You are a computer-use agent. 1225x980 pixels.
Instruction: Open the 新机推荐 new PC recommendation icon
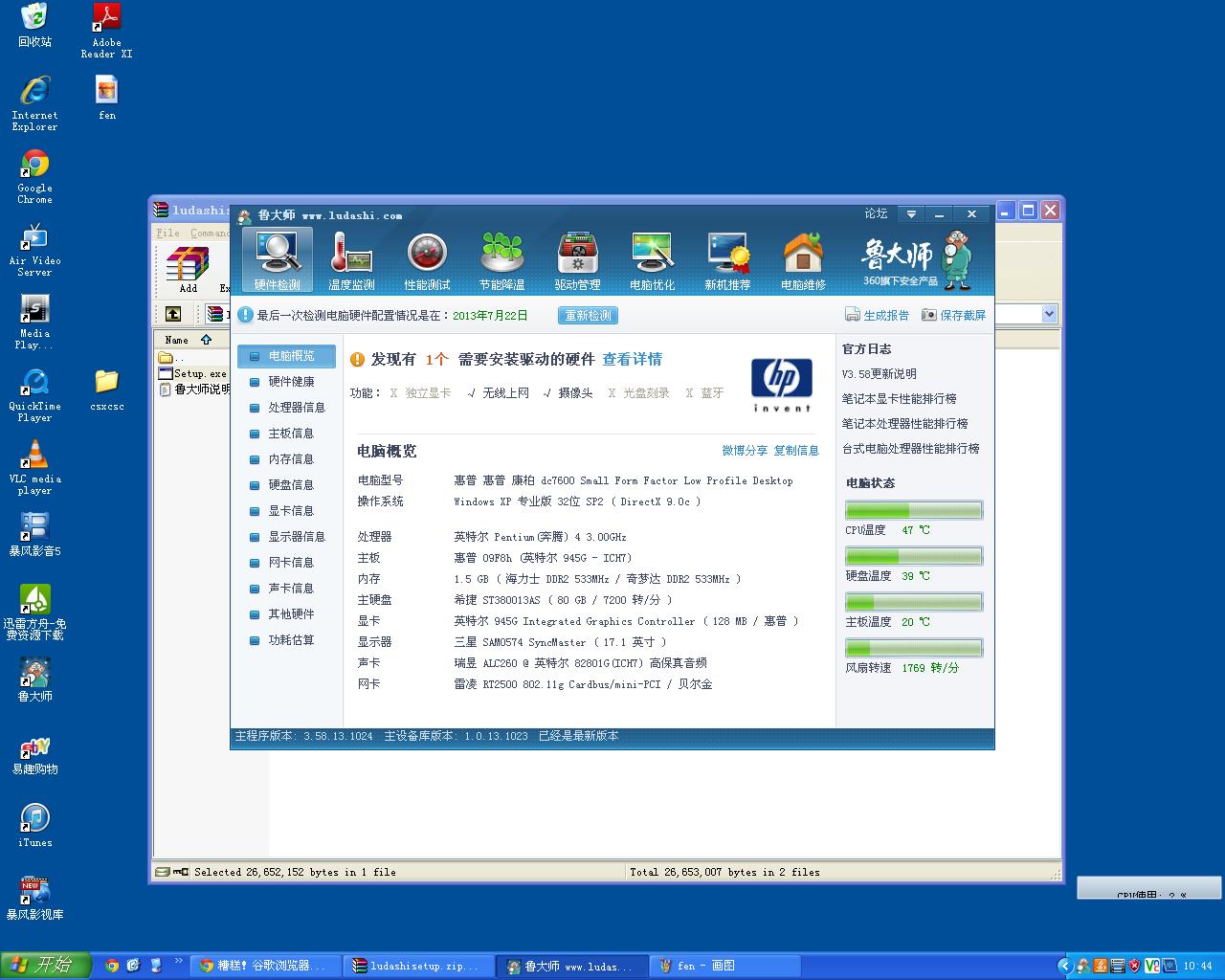727,259
